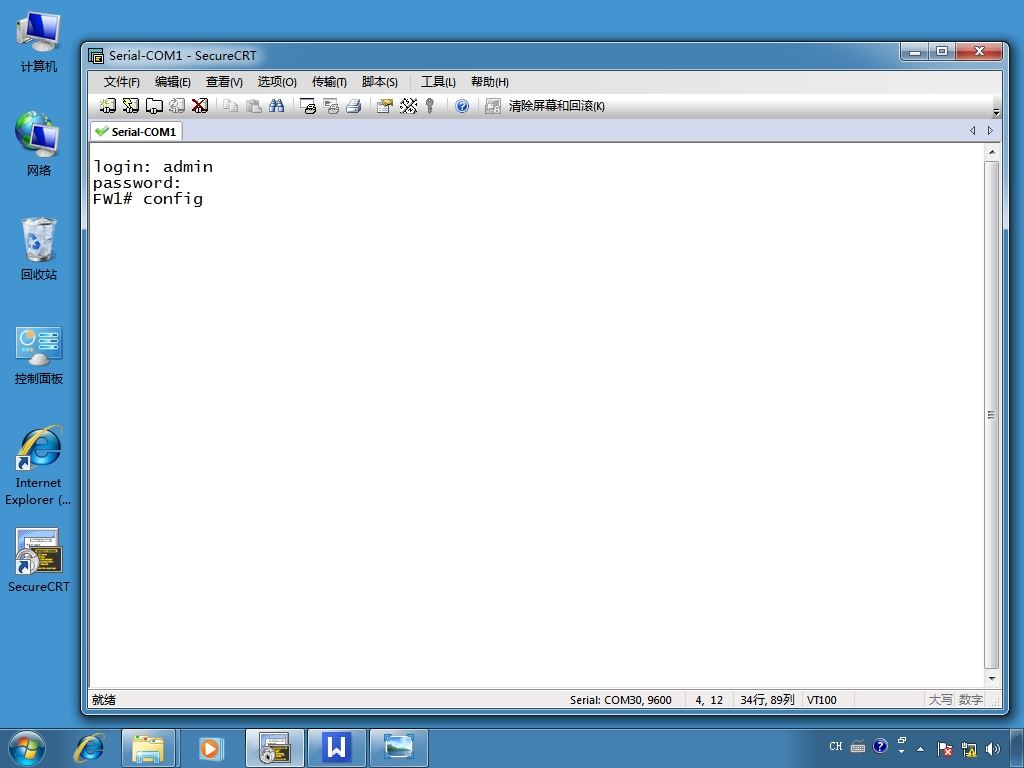Viewport: 1024px width, 768px height.
Task: Open Internet Explorer desktop shortcut
Action: click(39, 466)
